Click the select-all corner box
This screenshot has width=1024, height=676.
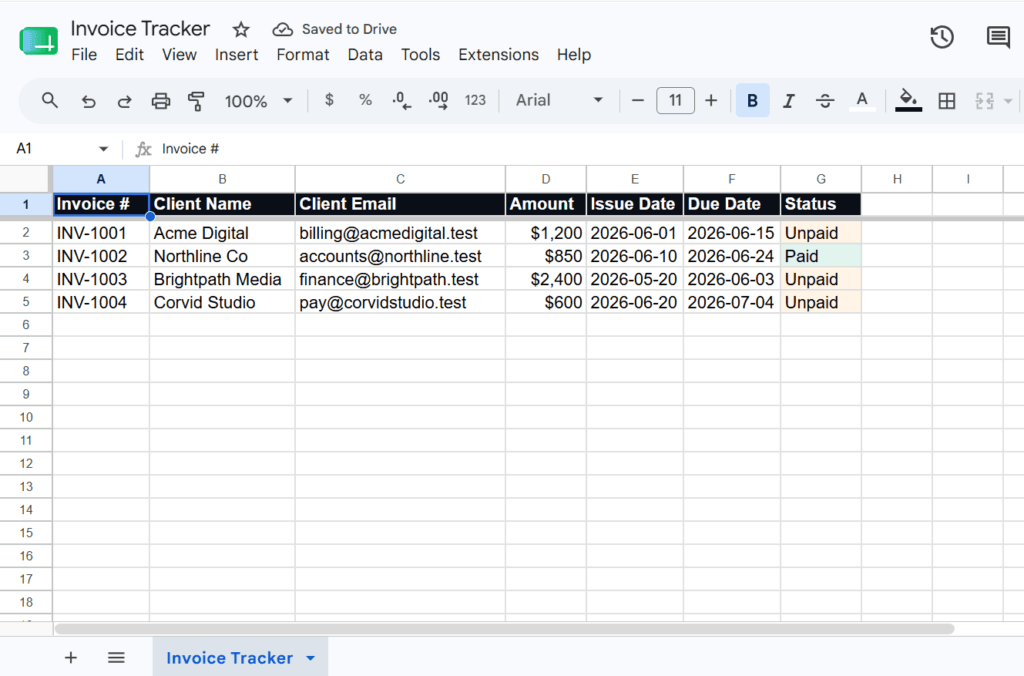coord(25,179)
